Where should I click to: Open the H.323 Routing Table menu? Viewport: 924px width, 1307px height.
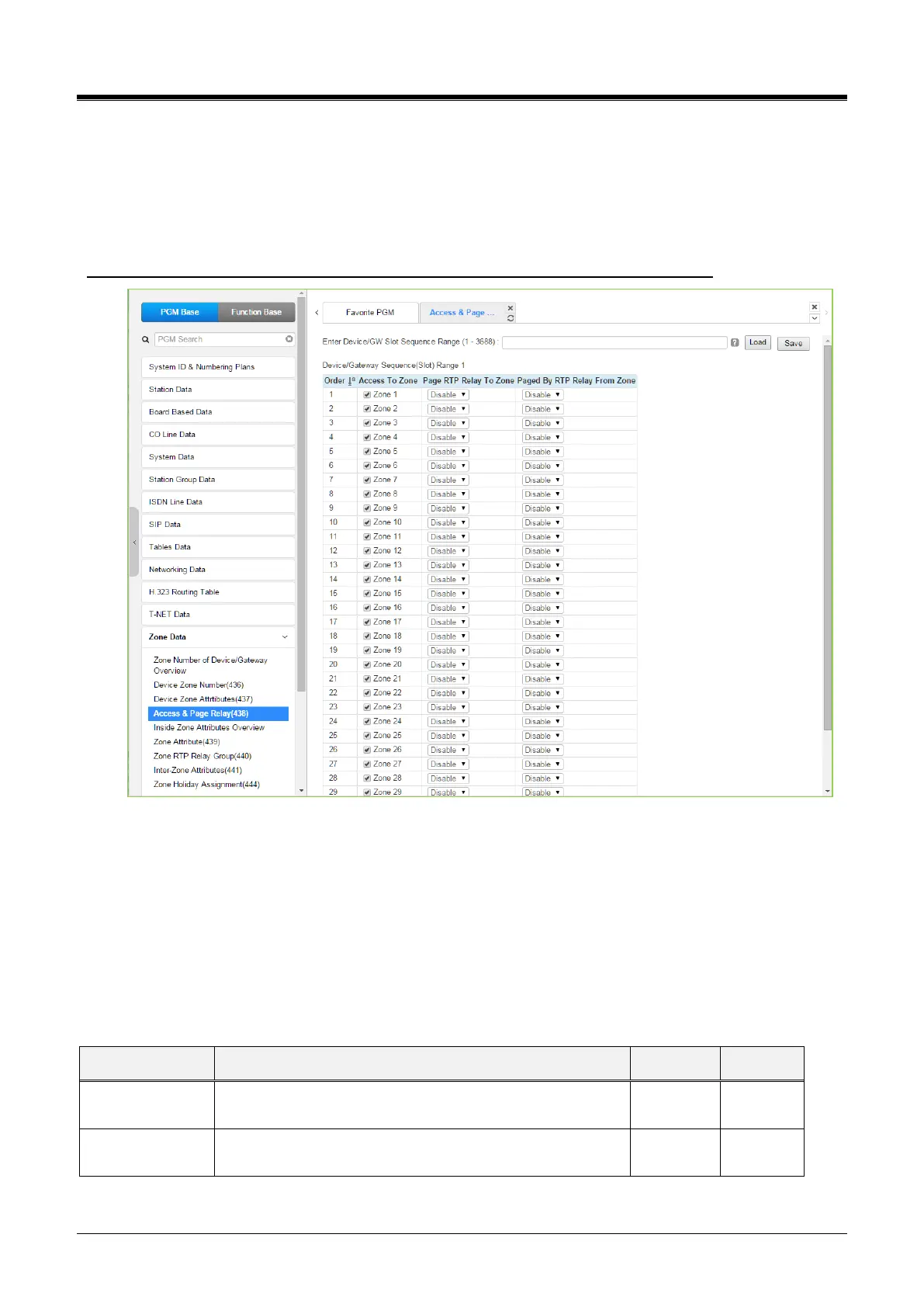click(x=218, y=592)
